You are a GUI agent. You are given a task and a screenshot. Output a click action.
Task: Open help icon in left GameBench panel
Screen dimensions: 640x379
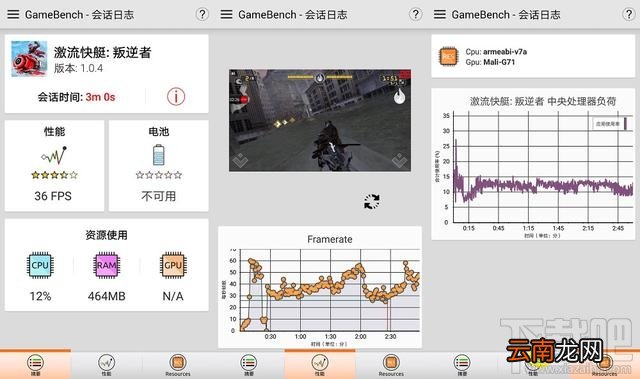[x=202, y=15]
